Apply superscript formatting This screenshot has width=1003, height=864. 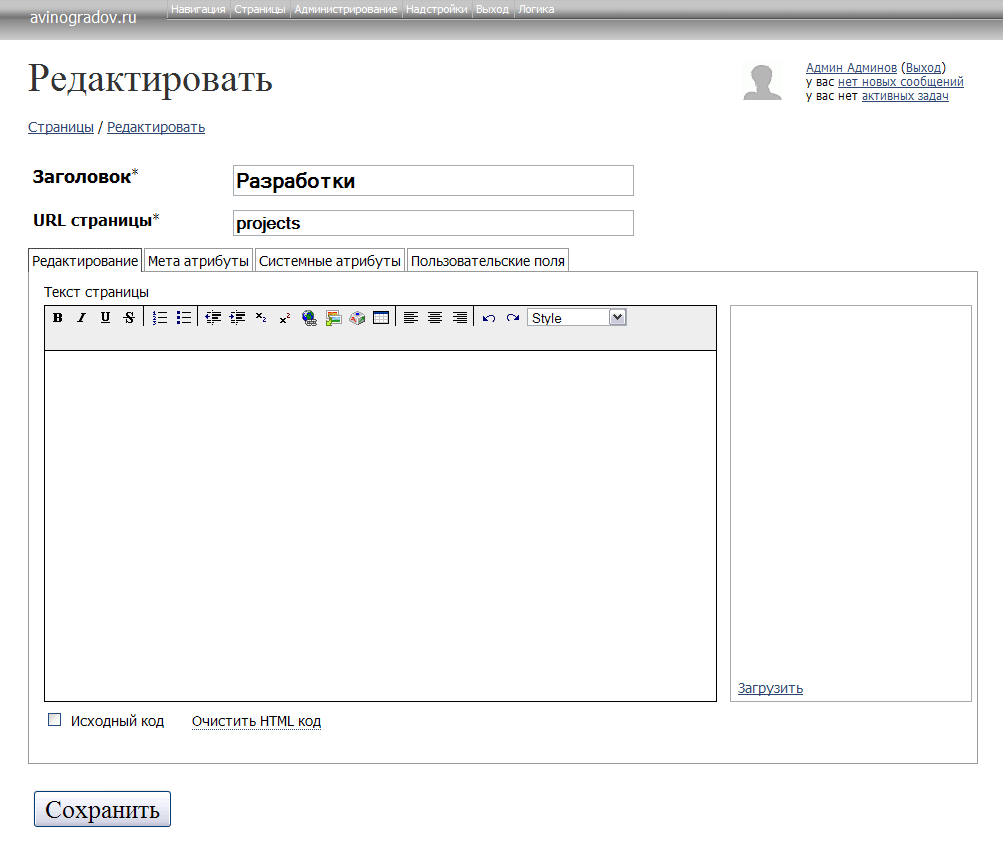(x=285, y=318)
